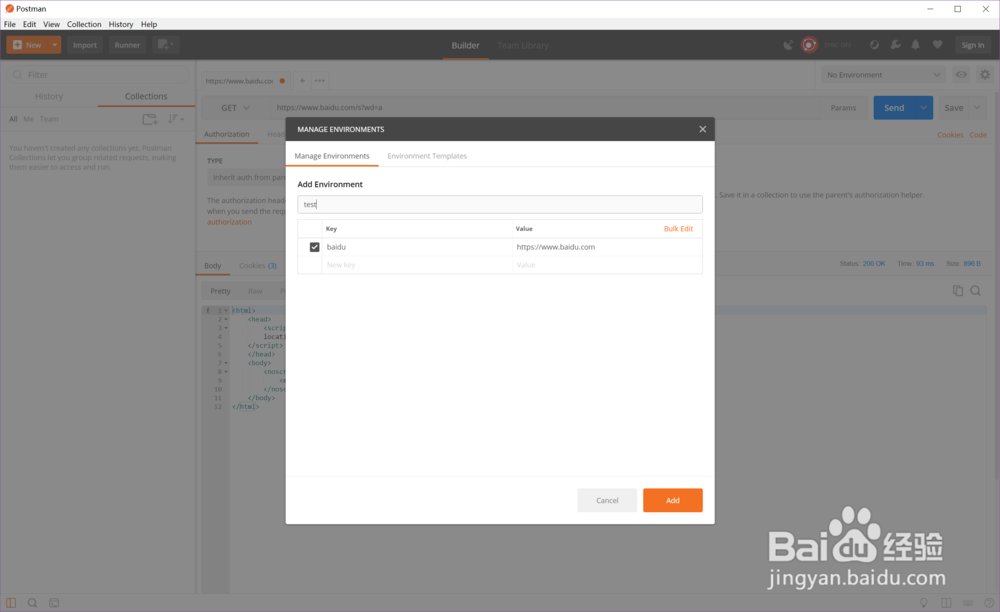Open the Postman console icon
The height and width of the screenshot is (612, 1000).
54,602
